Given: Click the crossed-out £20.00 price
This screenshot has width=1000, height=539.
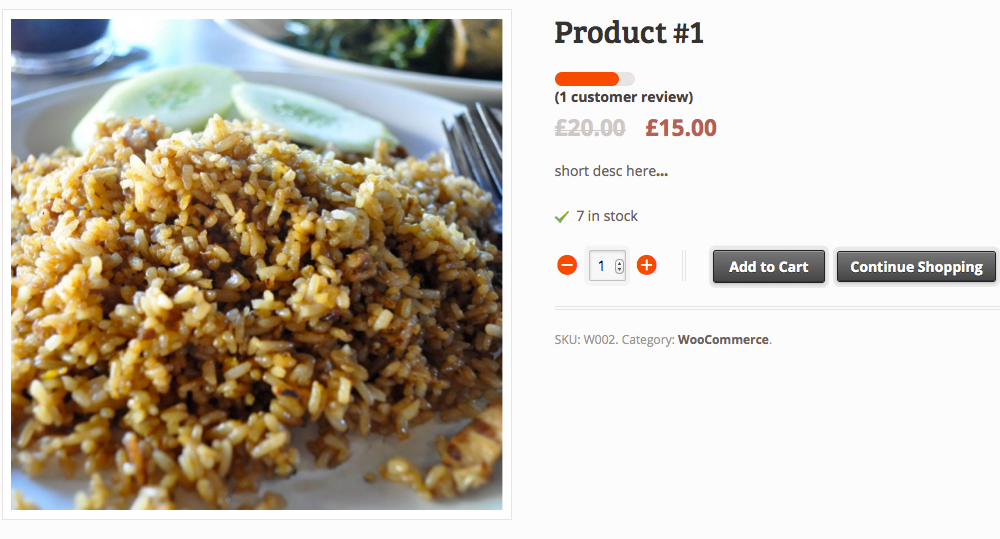Looking at the screenshot, I should point(590,128).
